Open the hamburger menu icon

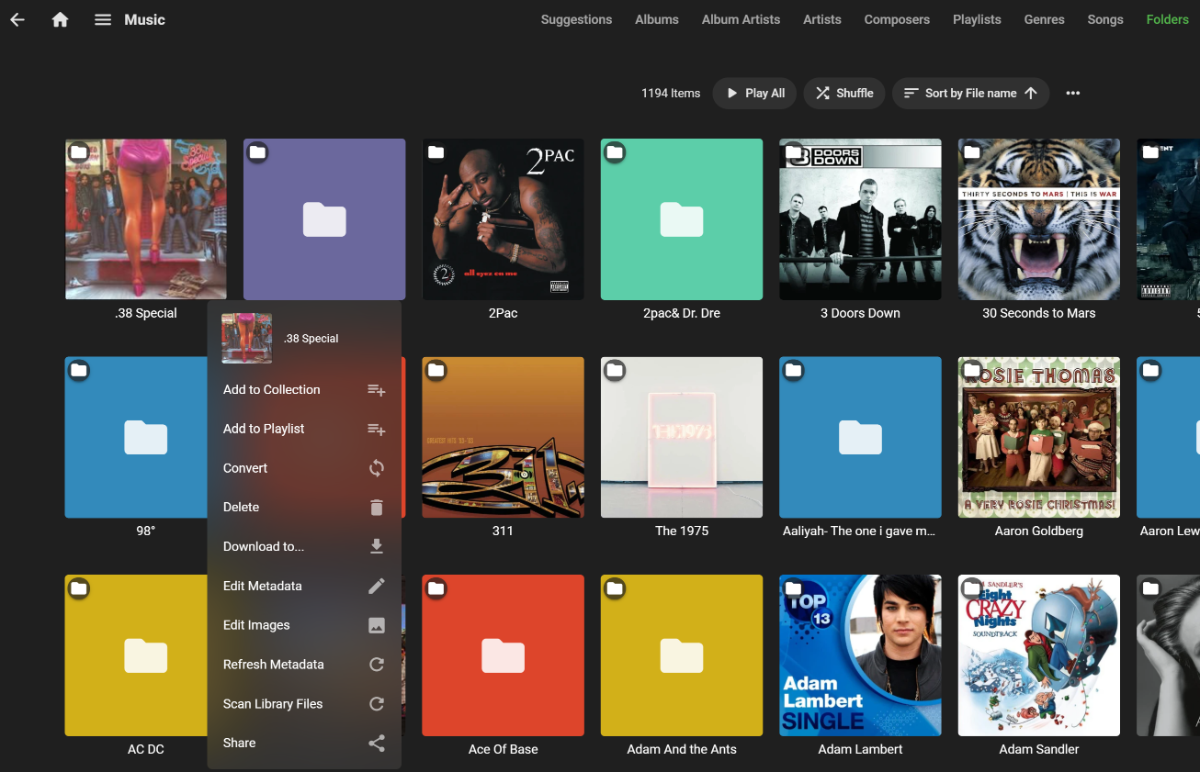(102, 20)
